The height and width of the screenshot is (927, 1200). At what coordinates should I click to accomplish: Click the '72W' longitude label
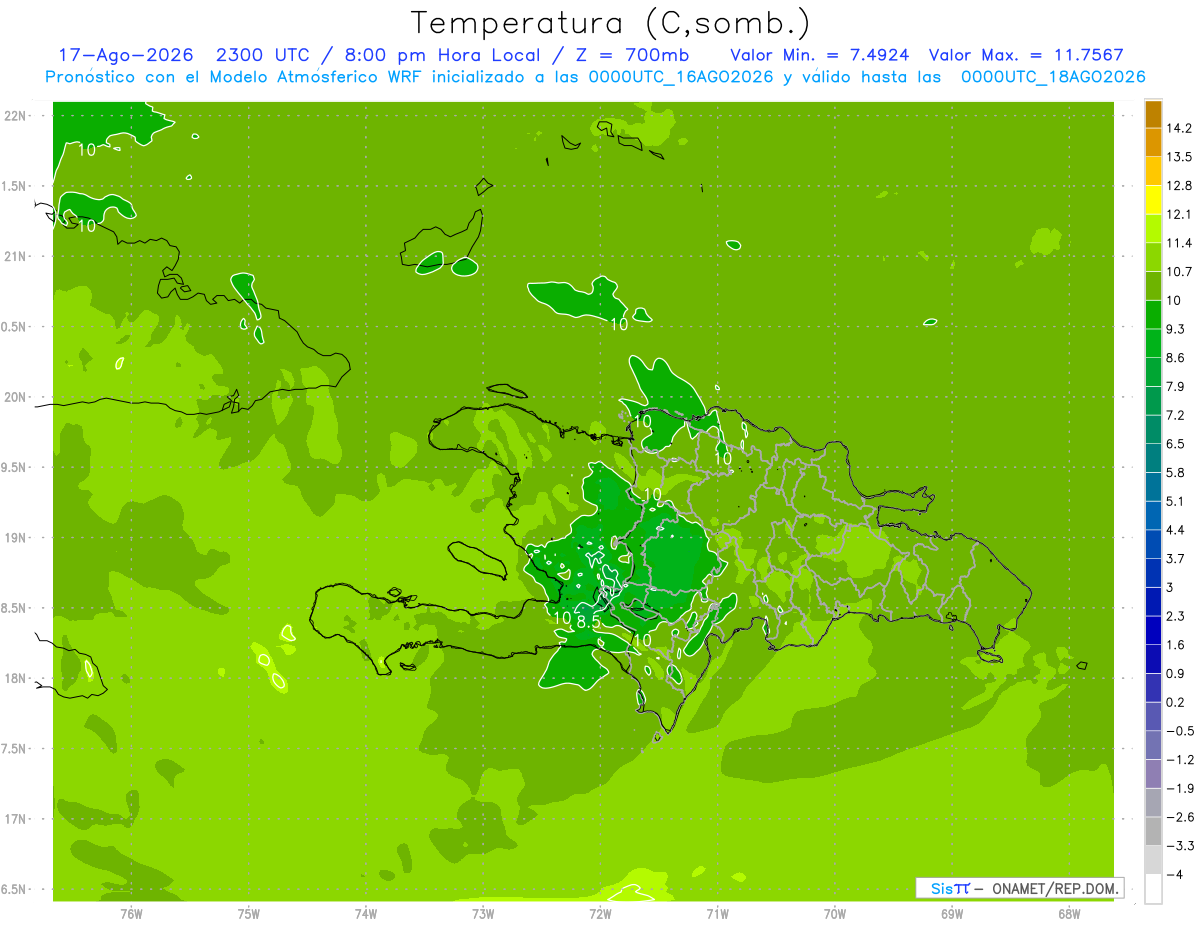tap(600, 914)
